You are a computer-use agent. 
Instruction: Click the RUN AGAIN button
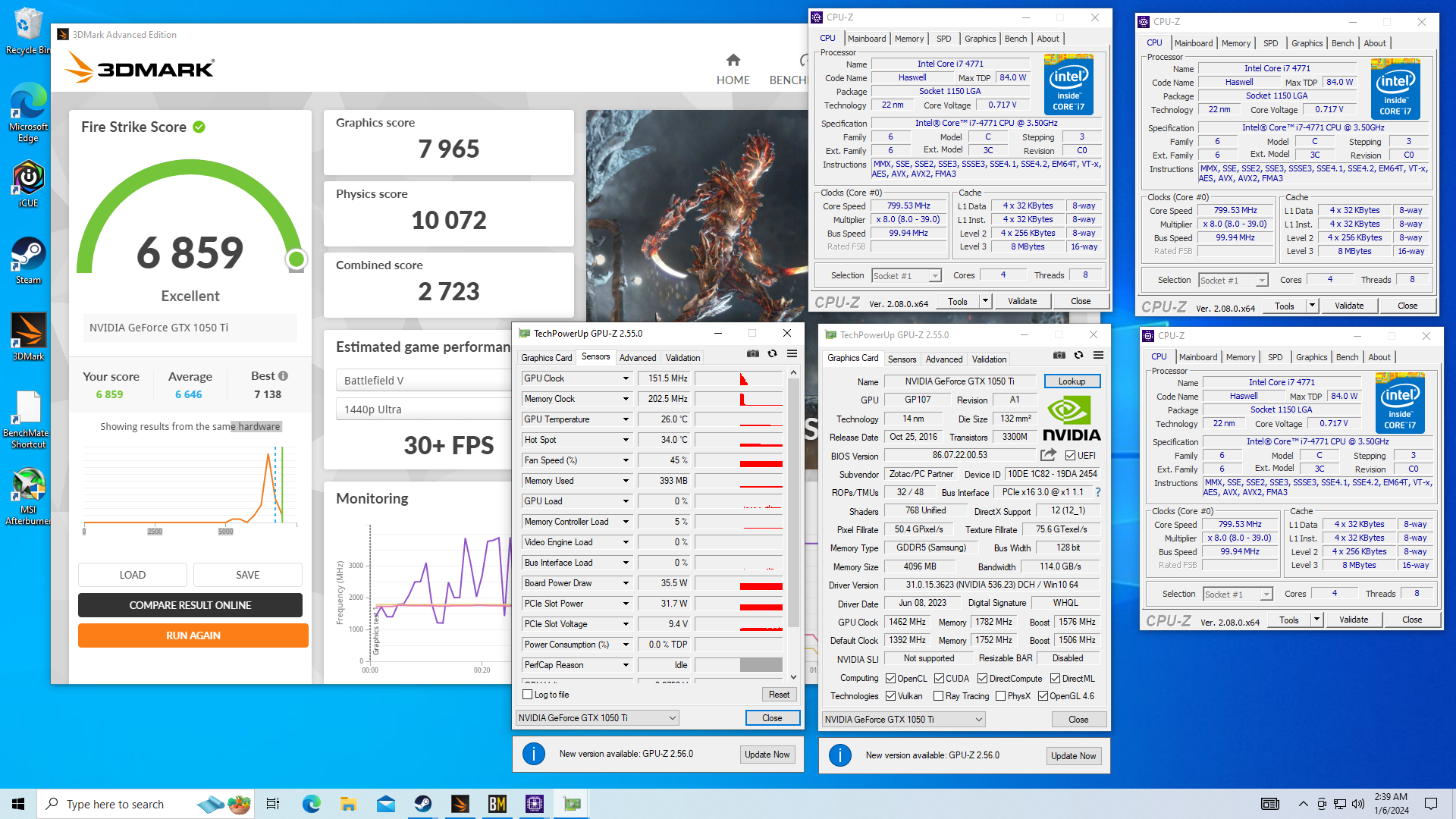point(193,635)
